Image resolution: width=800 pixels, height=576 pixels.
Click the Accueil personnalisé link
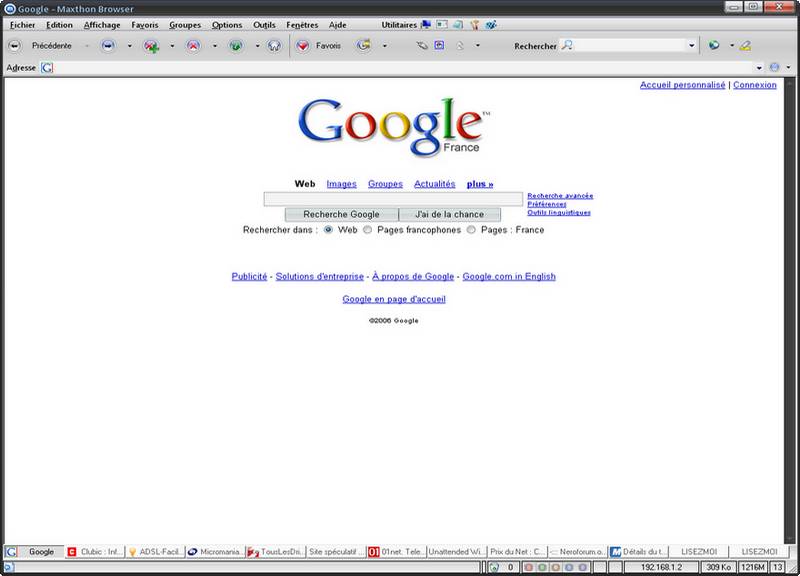pyautogui.click(x=683, y=85)
